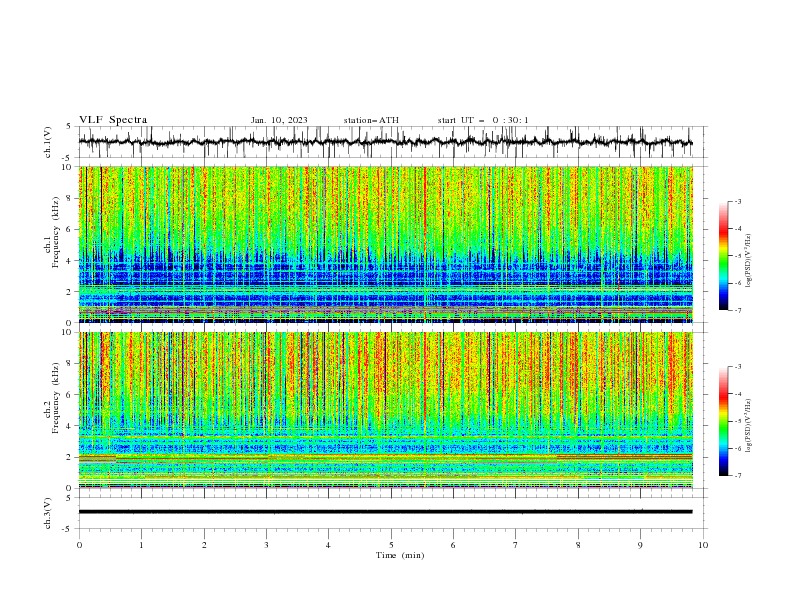This screenshot has height=612, width=792.
Task: Click the "6" frequency tick on ch.1 spectrogram
Action: [69, 229]
